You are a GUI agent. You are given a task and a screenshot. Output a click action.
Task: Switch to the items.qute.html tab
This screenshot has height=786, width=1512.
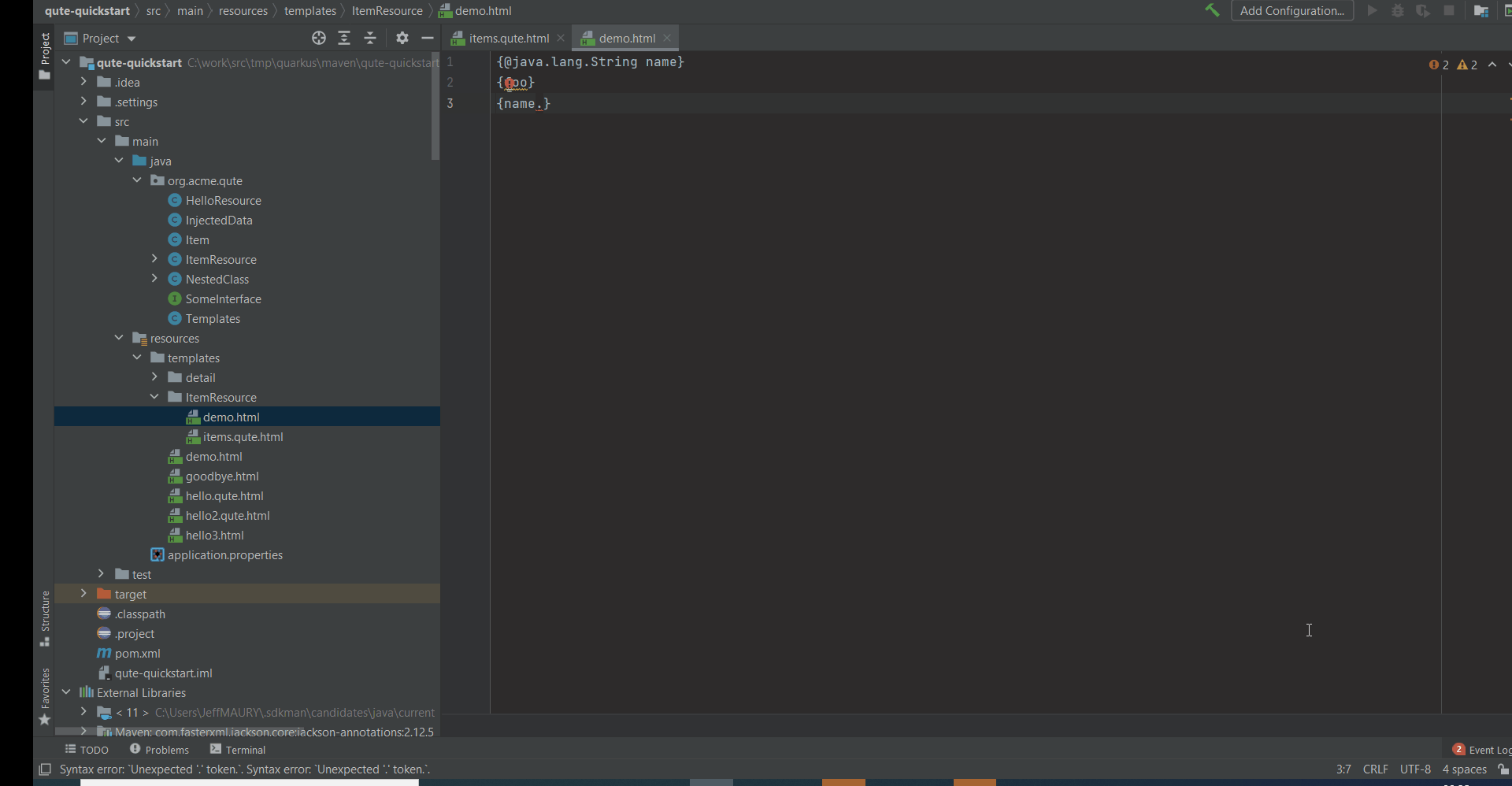[x=506, y=38]
